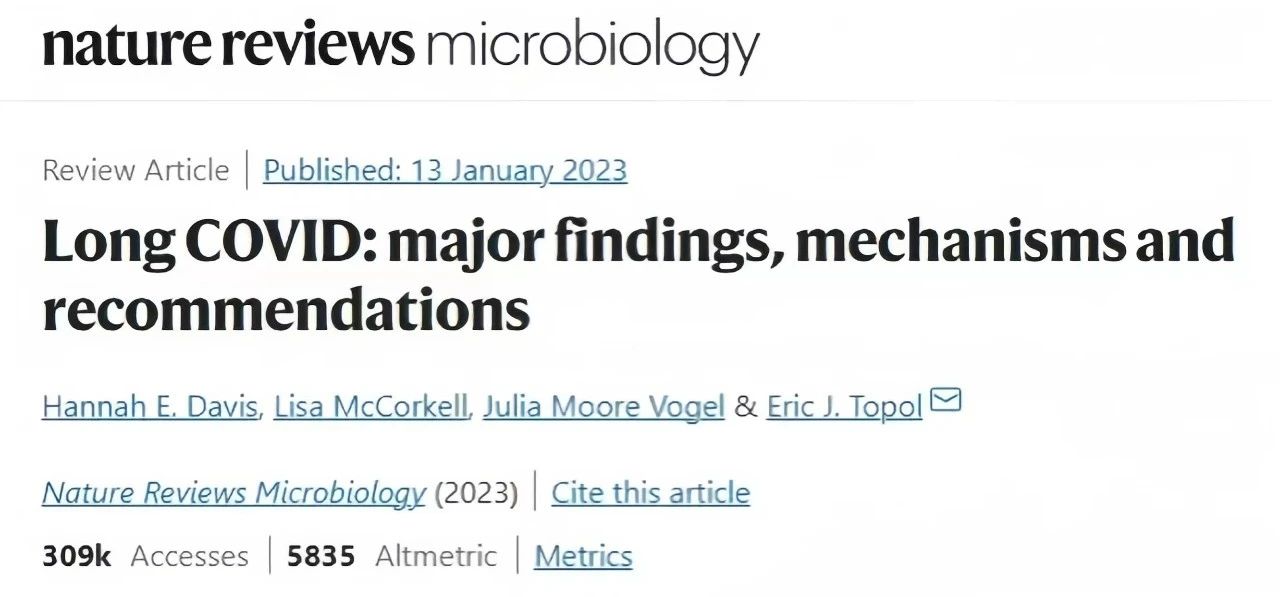Click the "microbiology" word in the journal logo
The image size is (1280, 597).
[592, 47]
